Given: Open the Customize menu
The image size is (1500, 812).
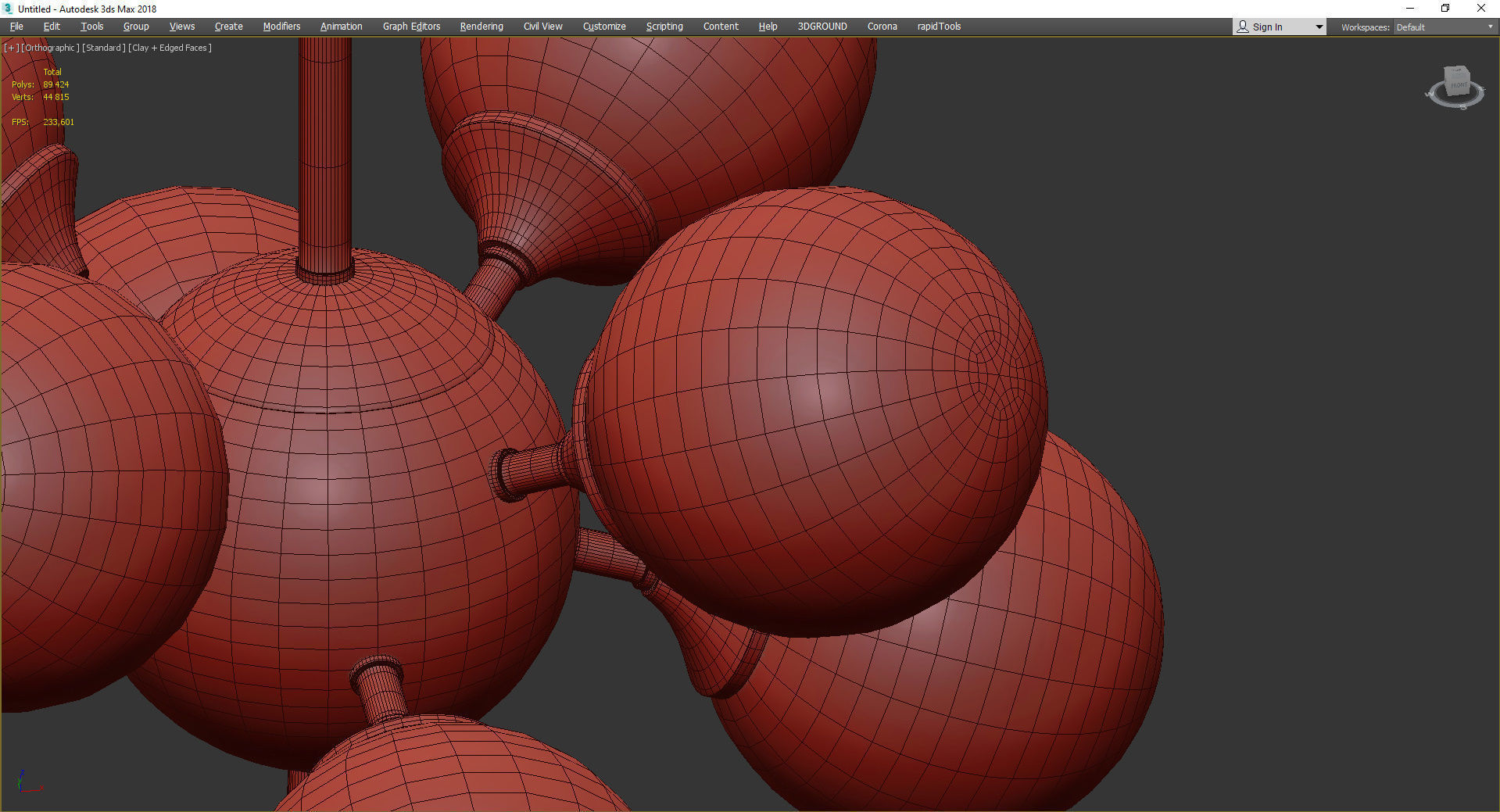Looking at the screenshot, I should [x=604, y=27].
